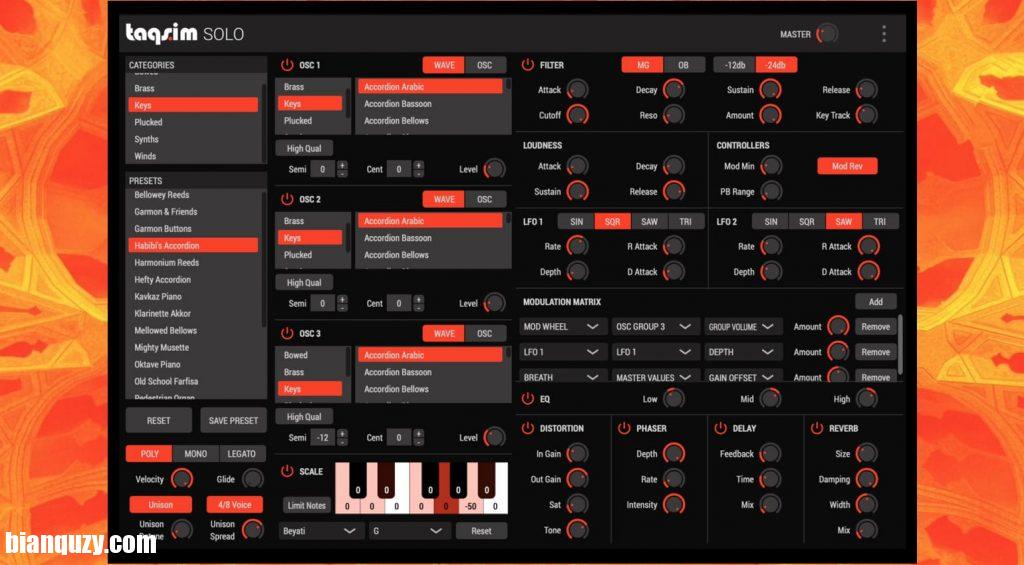This screenshot has height=565, width=1024.
Task: Open the OSC GROUP 3 dropdown
Action: click(x=654, y=327)
